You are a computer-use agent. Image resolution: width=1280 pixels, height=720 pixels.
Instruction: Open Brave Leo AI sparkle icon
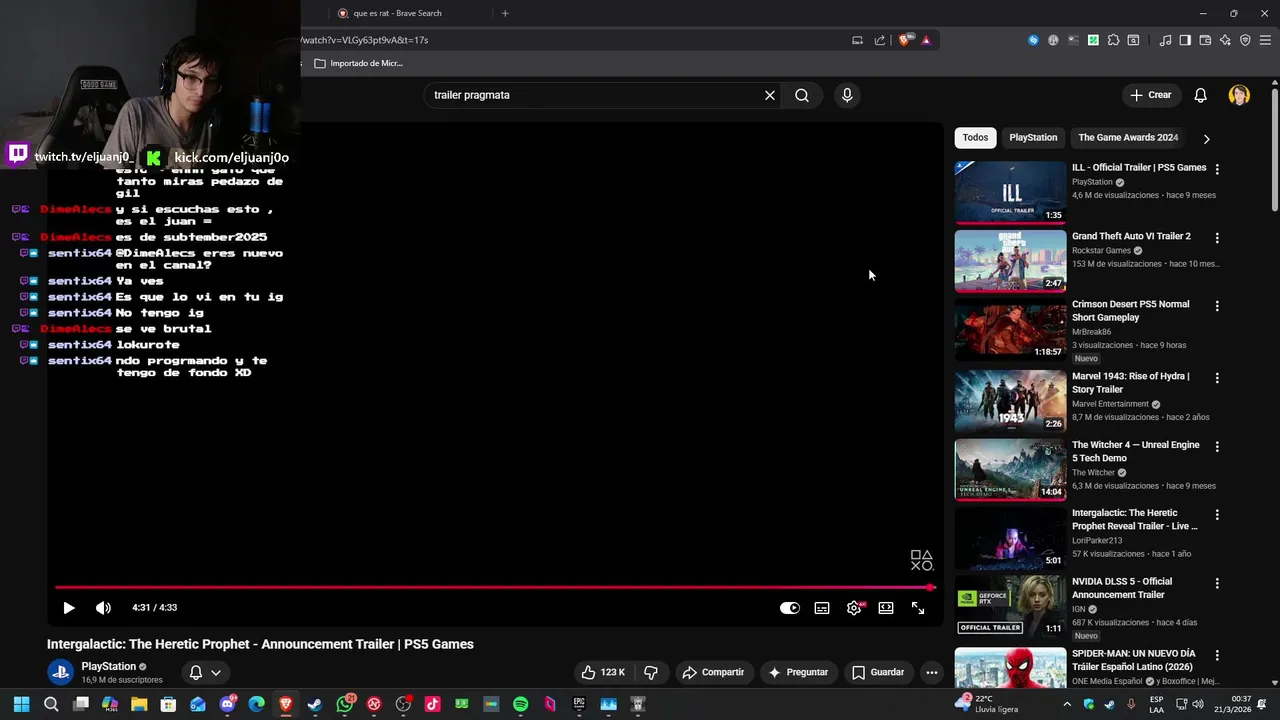[1225, 40]
